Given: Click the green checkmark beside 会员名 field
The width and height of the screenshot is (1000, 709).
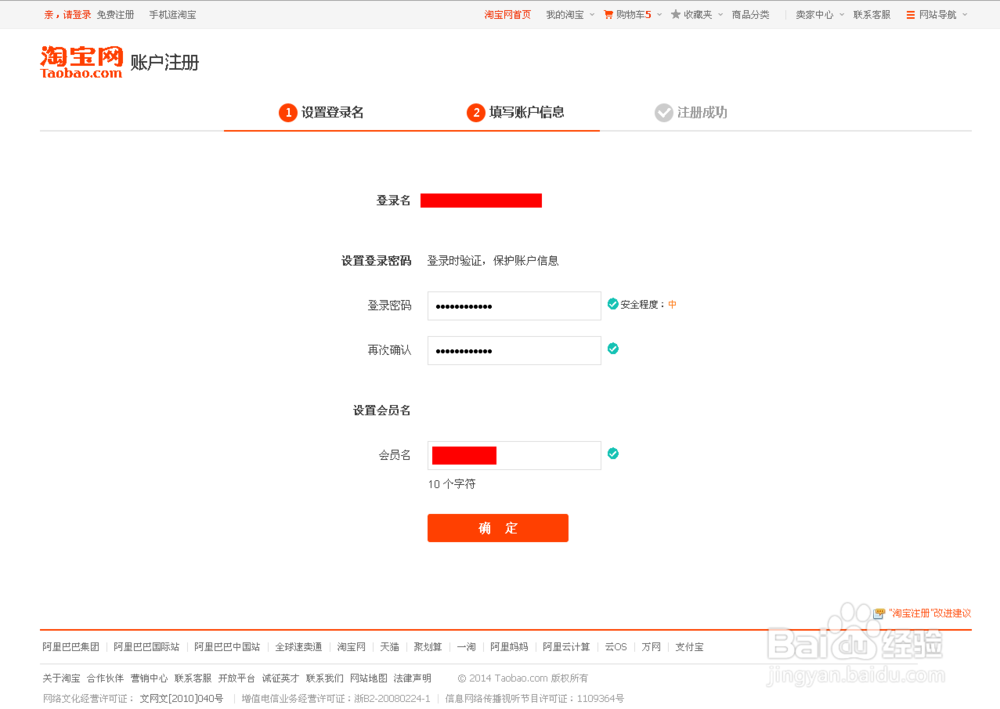Looking at the screenshot, I should [613, 454].
